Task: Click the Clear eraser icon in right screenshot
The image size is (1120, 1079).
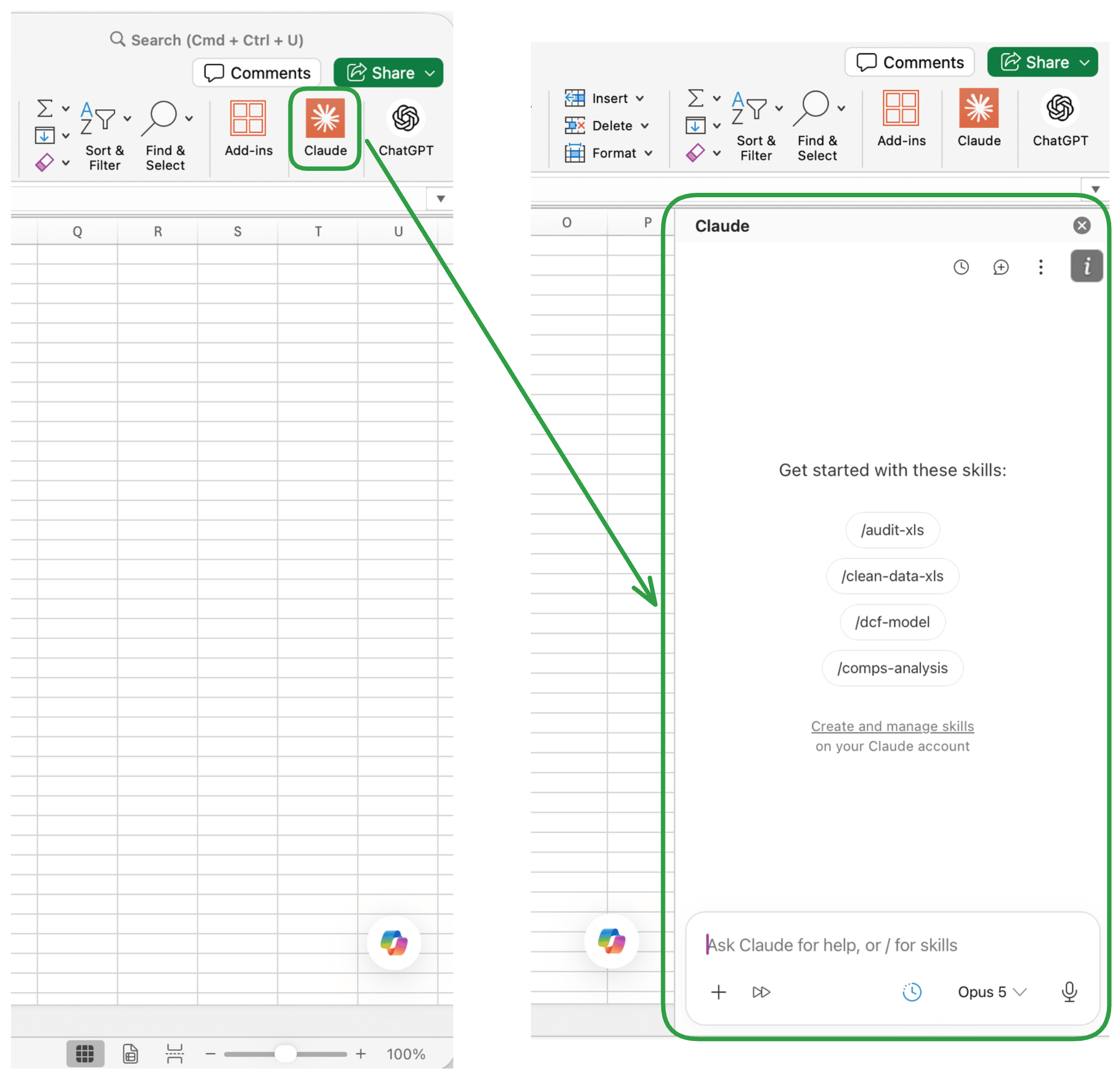Action: [x=695, y=153]
